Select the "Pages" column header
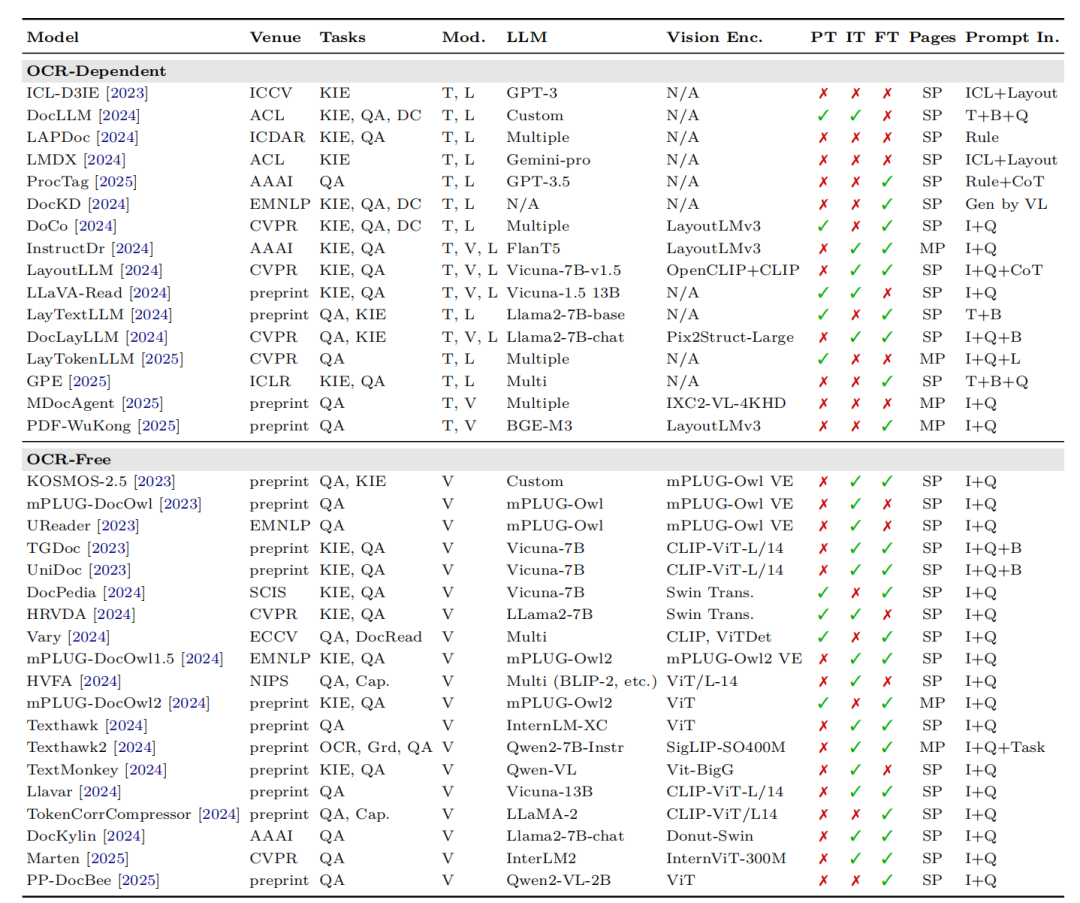The height and width of the screenshot is (903, 1080). (x=932, y=38)
